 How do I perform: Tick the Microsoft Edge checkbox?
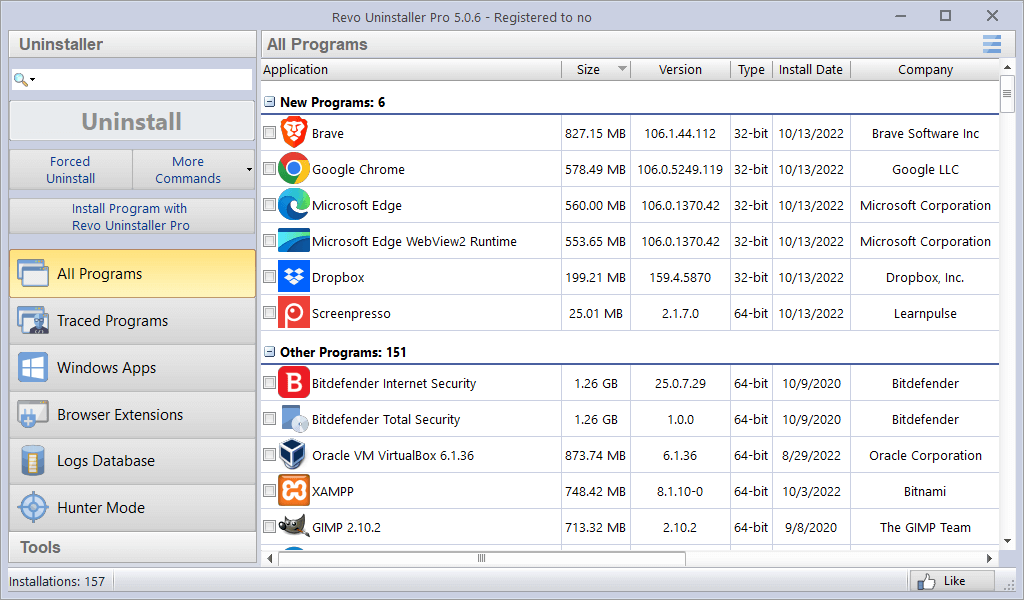269,204
